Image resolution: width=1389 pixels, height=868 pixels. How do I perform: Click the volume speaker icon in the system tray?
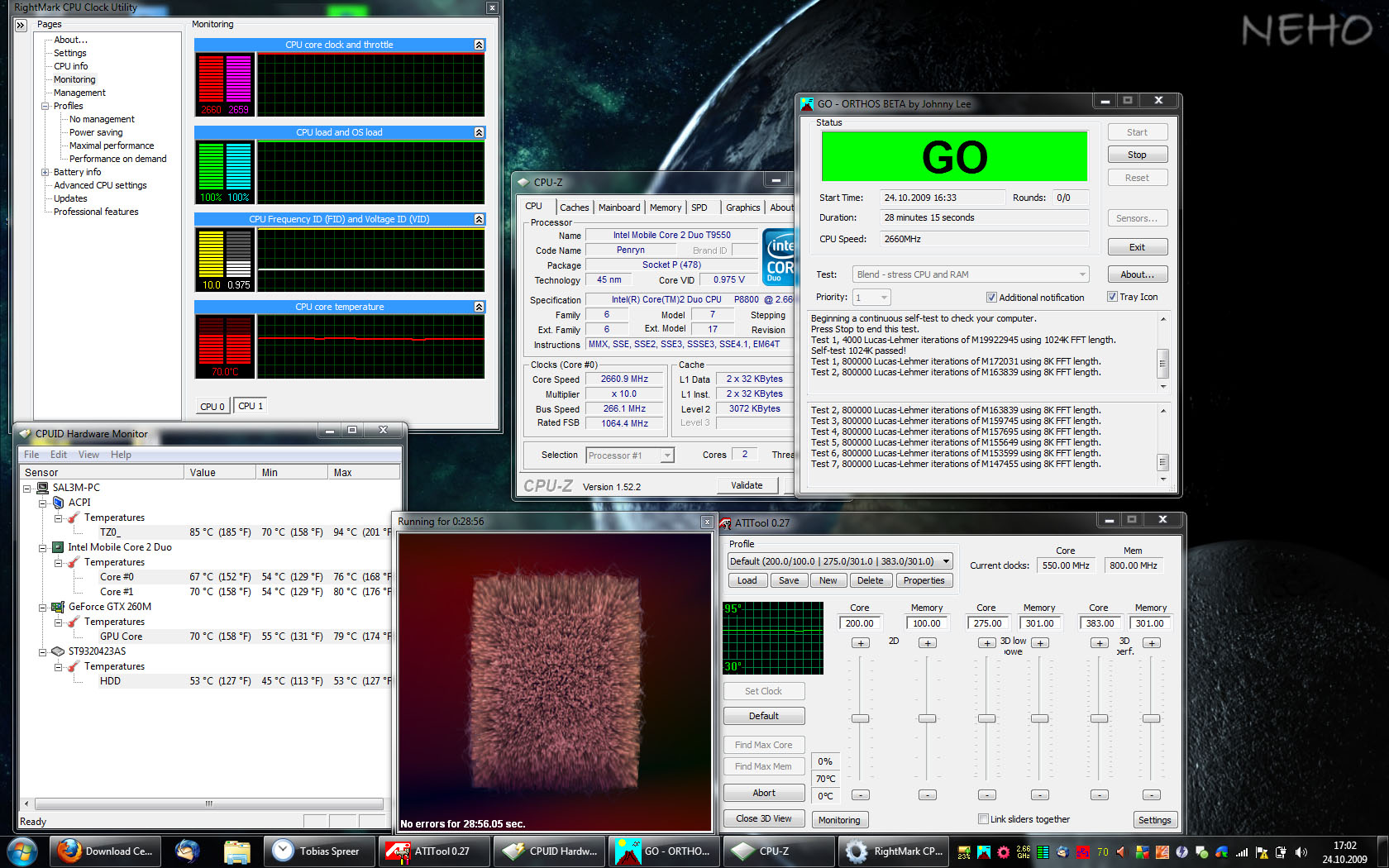click(x=1301, y=851)
